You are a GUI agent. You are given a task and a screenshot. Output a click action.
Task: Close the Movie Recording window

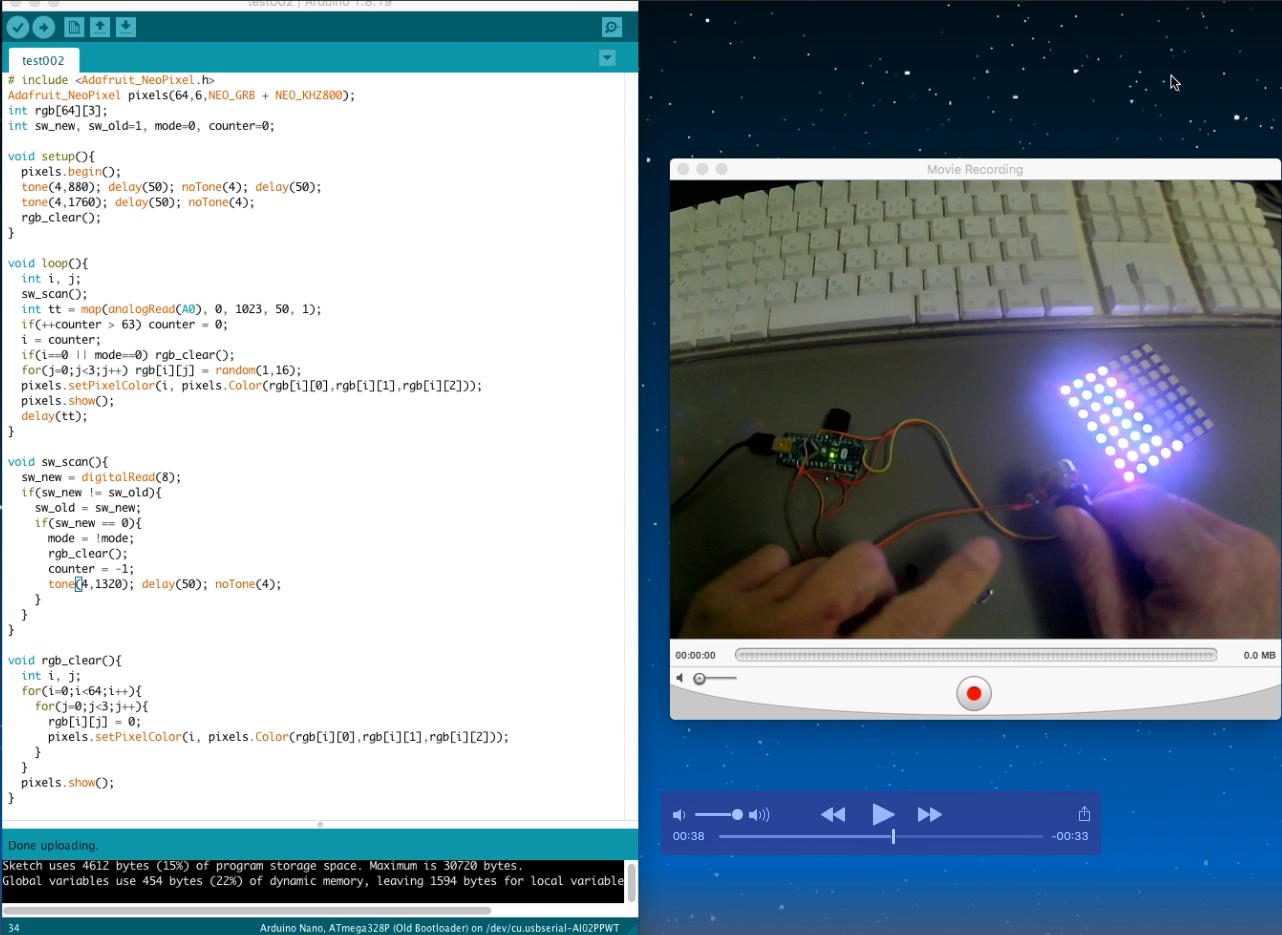[683, 169]
